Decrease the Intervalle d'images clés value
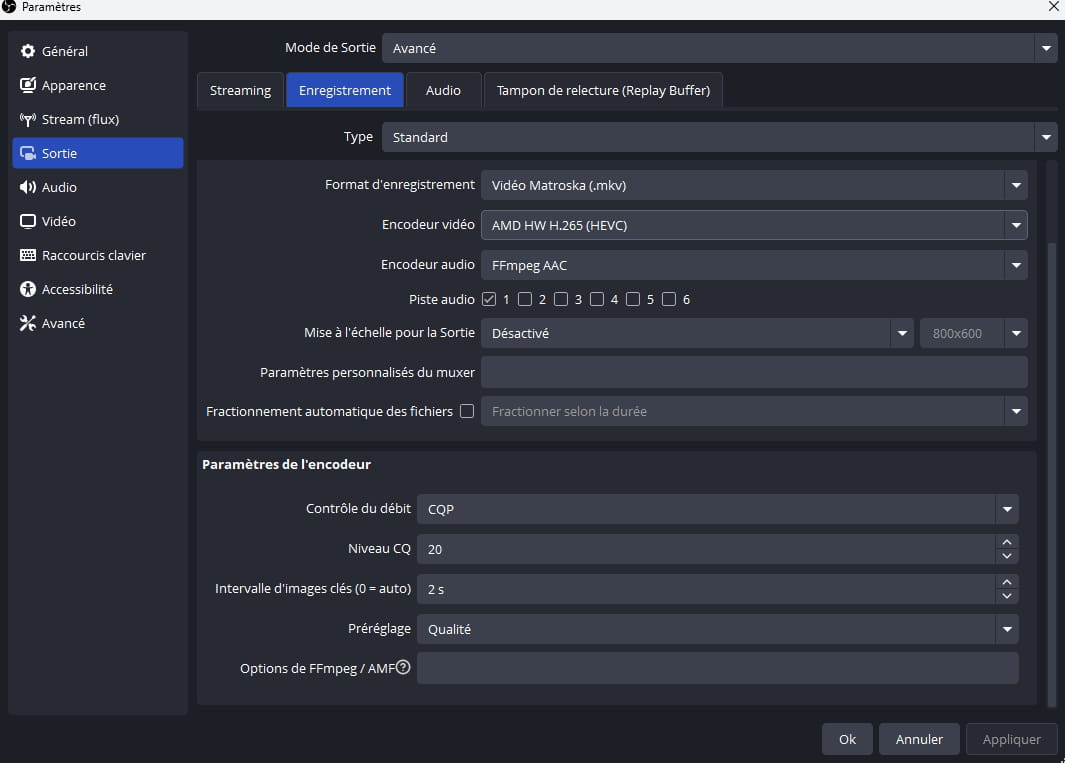This screenshot has width=1065, height=763. click(x=1007, y=597)
